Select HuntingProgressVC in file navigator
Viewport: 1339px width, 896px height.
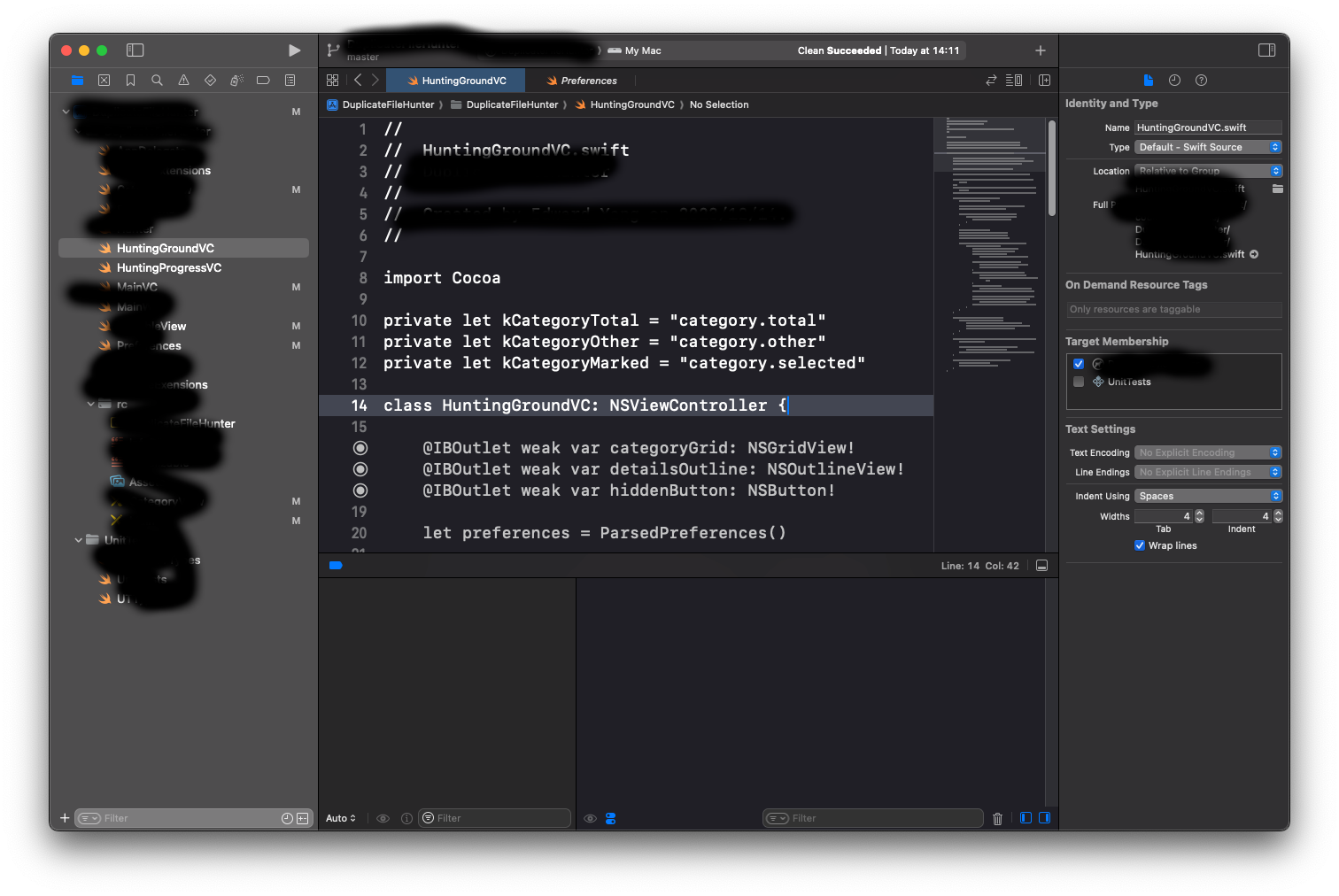pyautogui.click(x=169, y=267)
